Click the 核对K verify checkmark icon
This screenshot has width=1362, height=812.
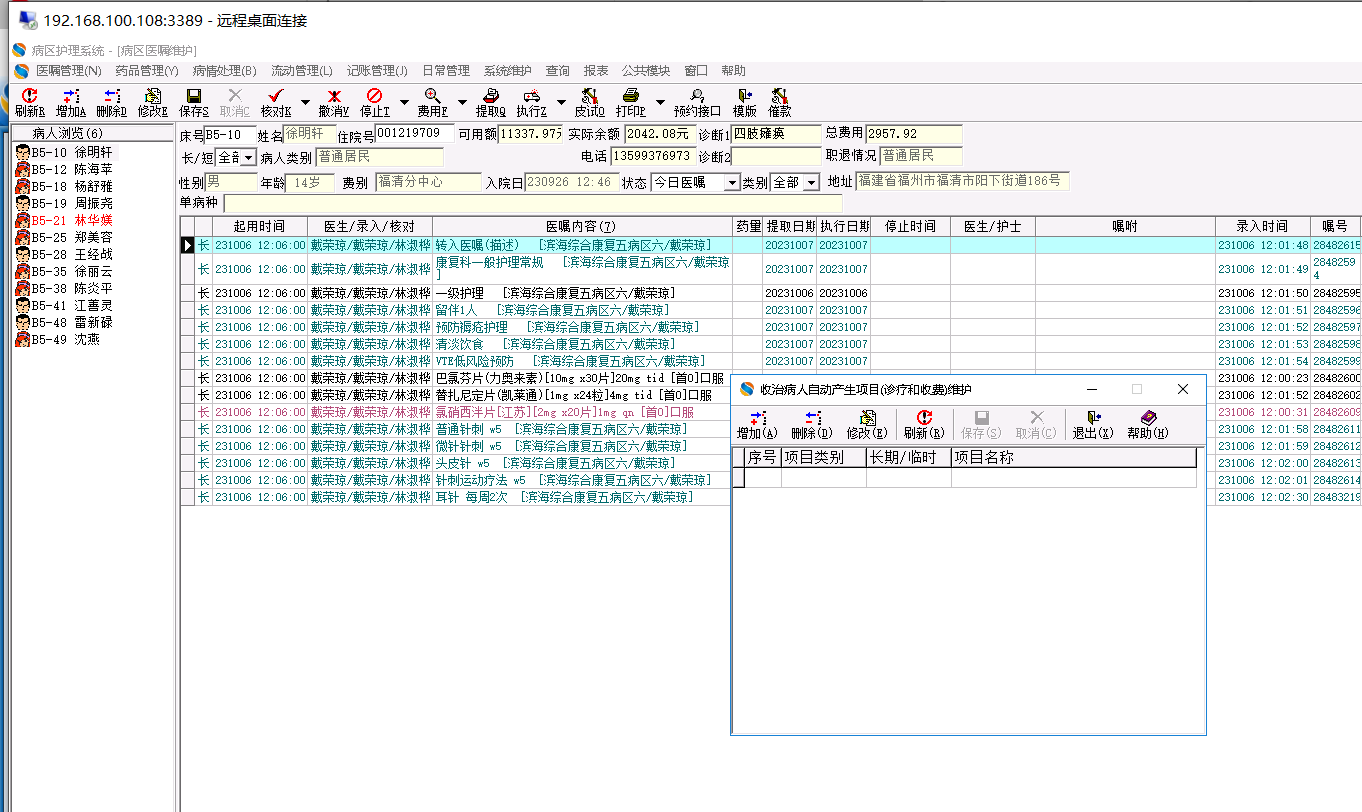pyautogui.click(x=275, y=95)
